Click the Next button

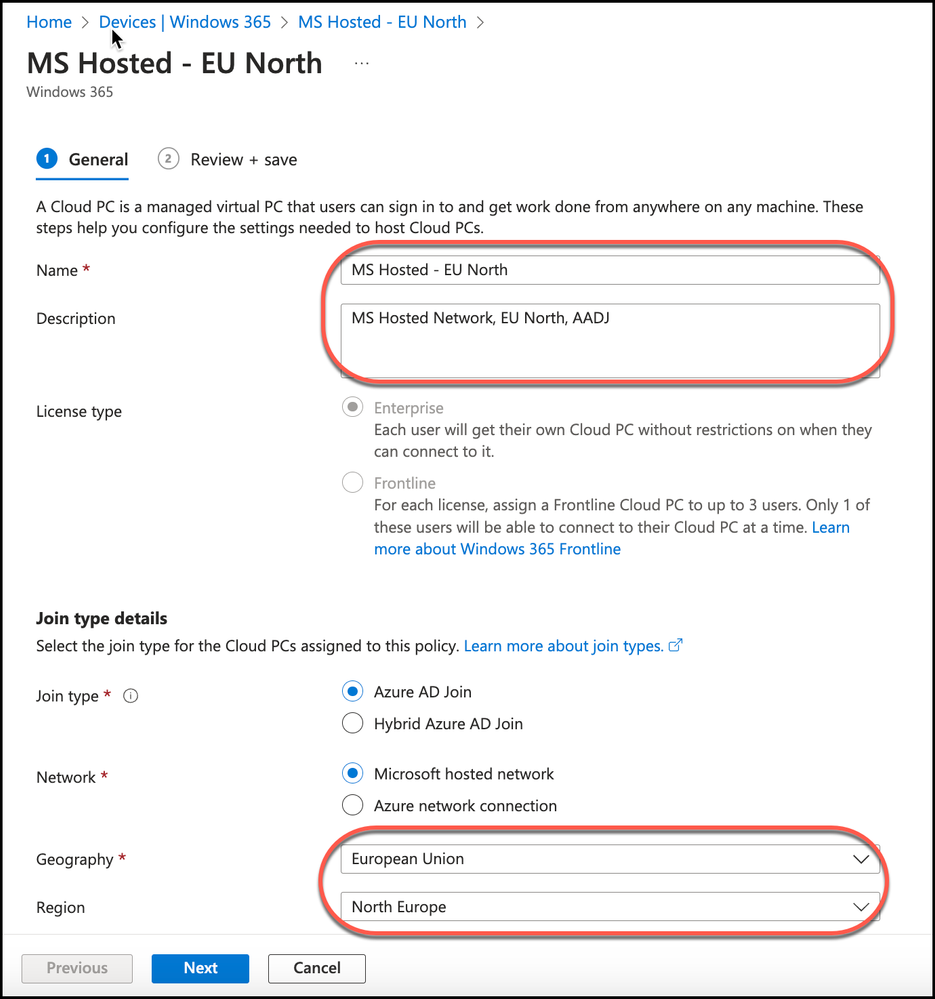(x=200, y=968)
